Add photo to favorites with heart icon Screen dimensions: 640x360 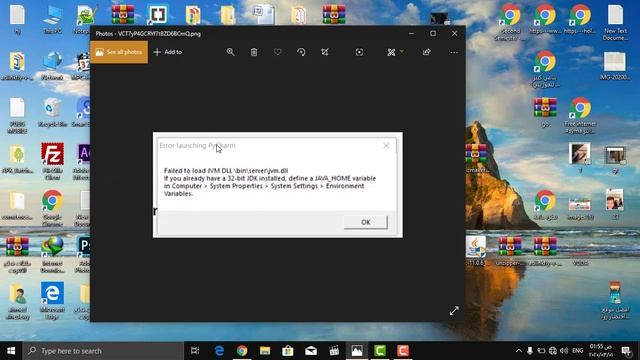[x=278, y=52]
